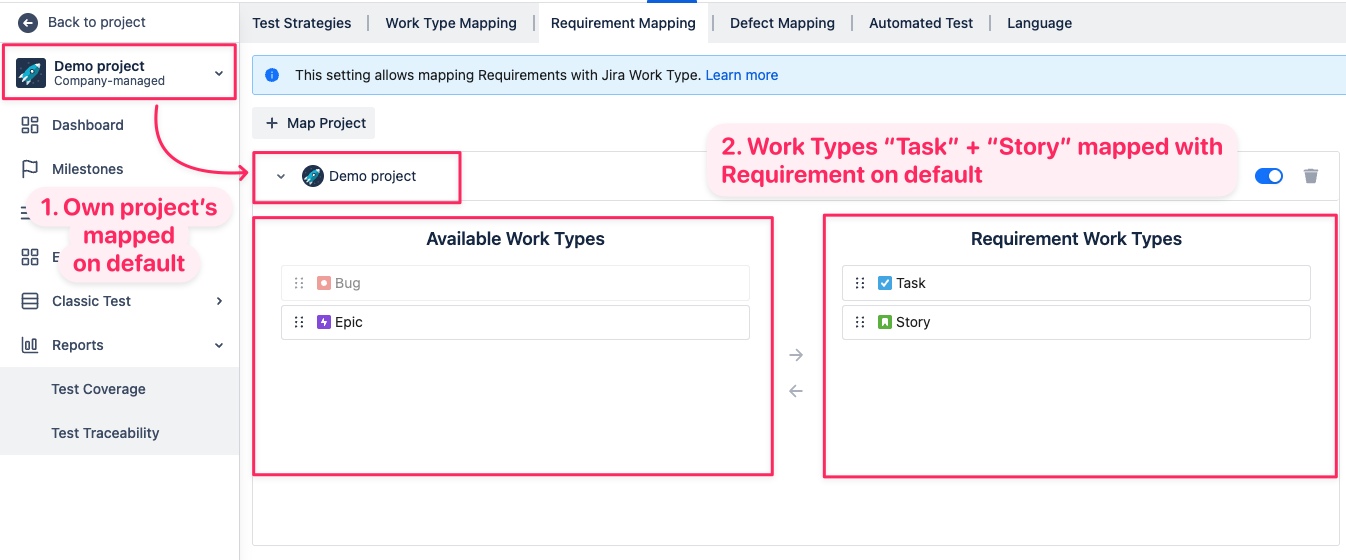Switch to the Work Type Mapping tab
Viewport: 1346px width, 560px height.
point(451,23)
